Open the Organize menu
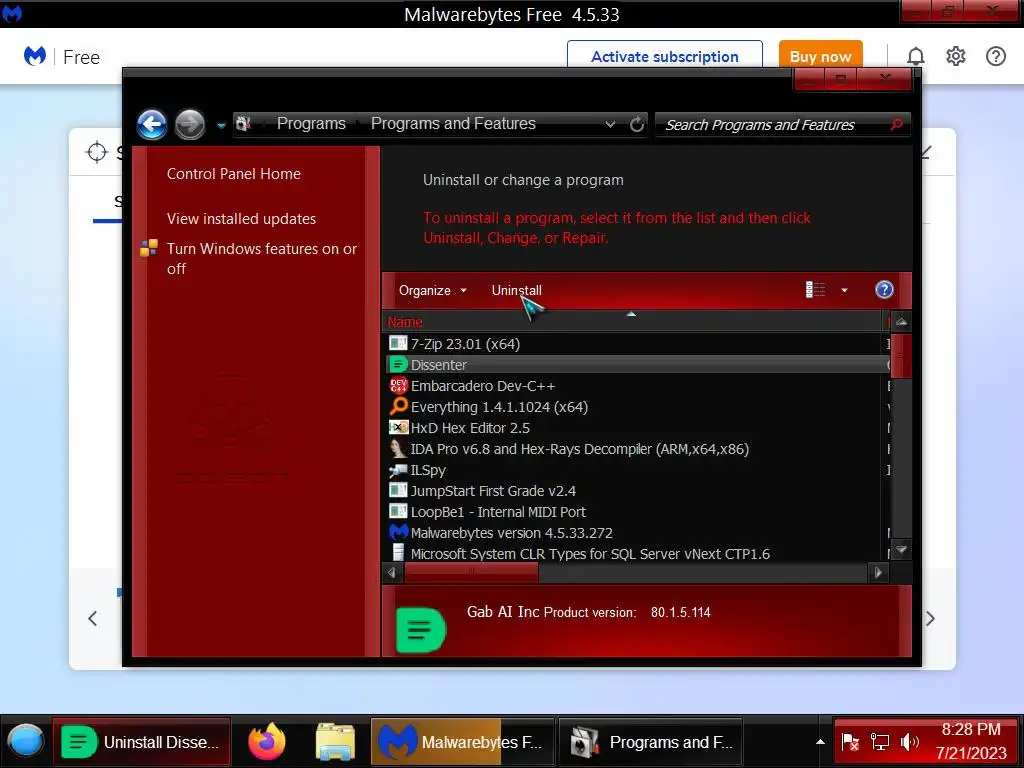This screenshot has width=1024, height=768. pyautogui.click(x=432, y=291)
